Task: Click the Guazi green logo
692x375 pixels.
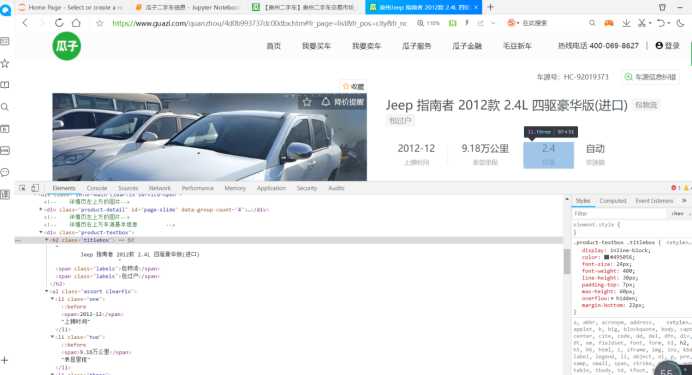Action: [67, 45]
